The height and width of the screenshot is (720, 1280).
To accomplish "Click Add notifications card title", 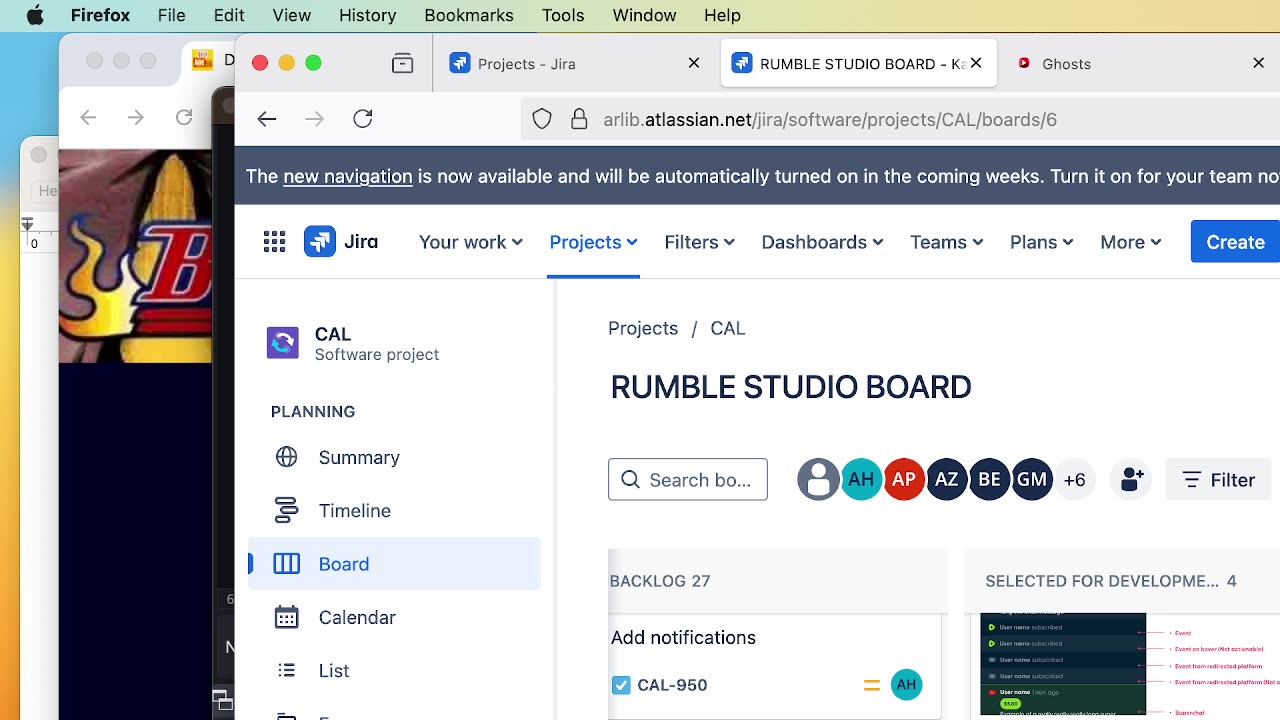I will click(x=683, y=638).
